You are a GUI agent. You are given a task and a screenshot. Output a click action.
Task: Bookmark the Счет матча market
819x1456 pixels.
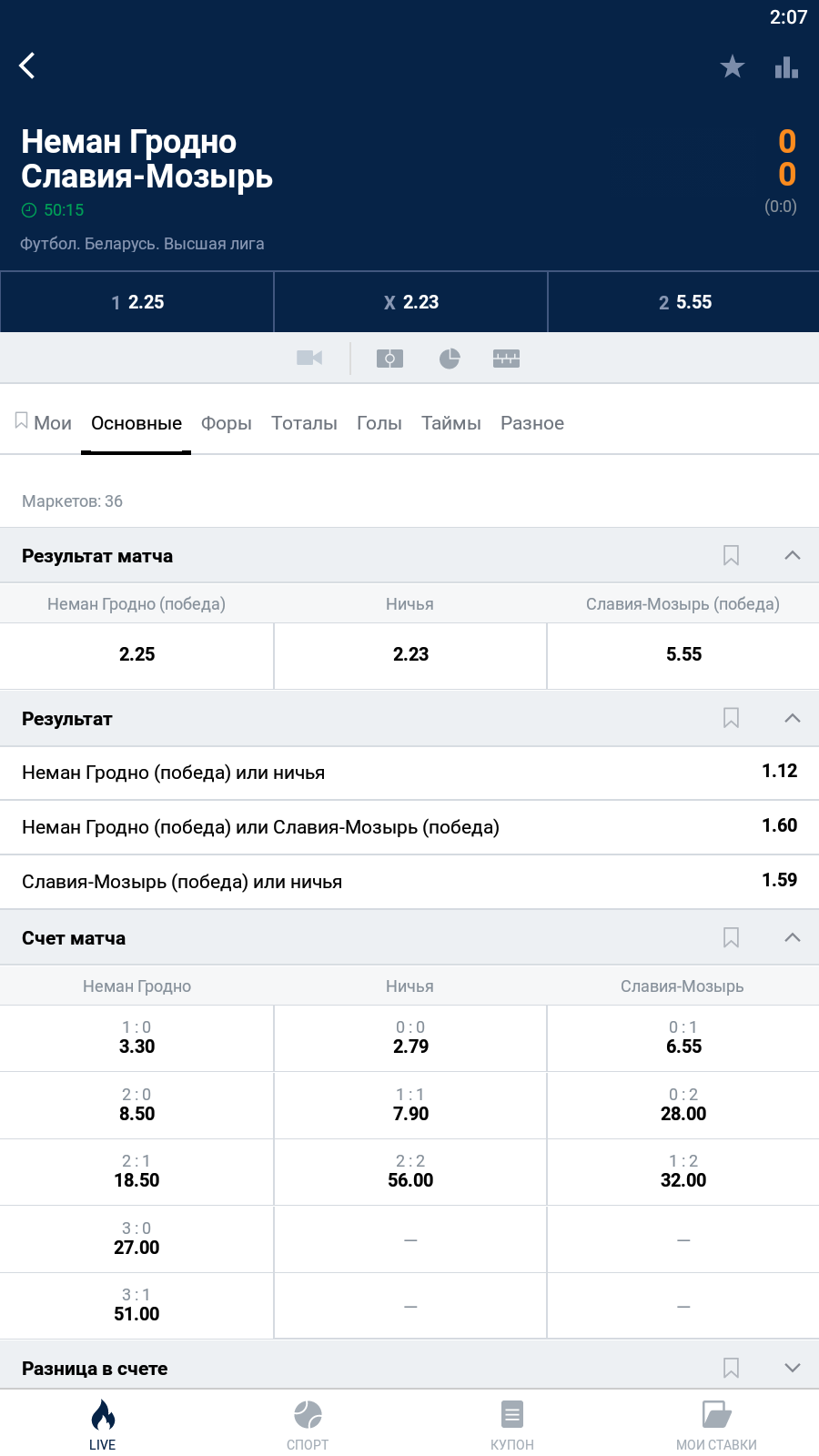pyautogui.click(x=731, y=938)
